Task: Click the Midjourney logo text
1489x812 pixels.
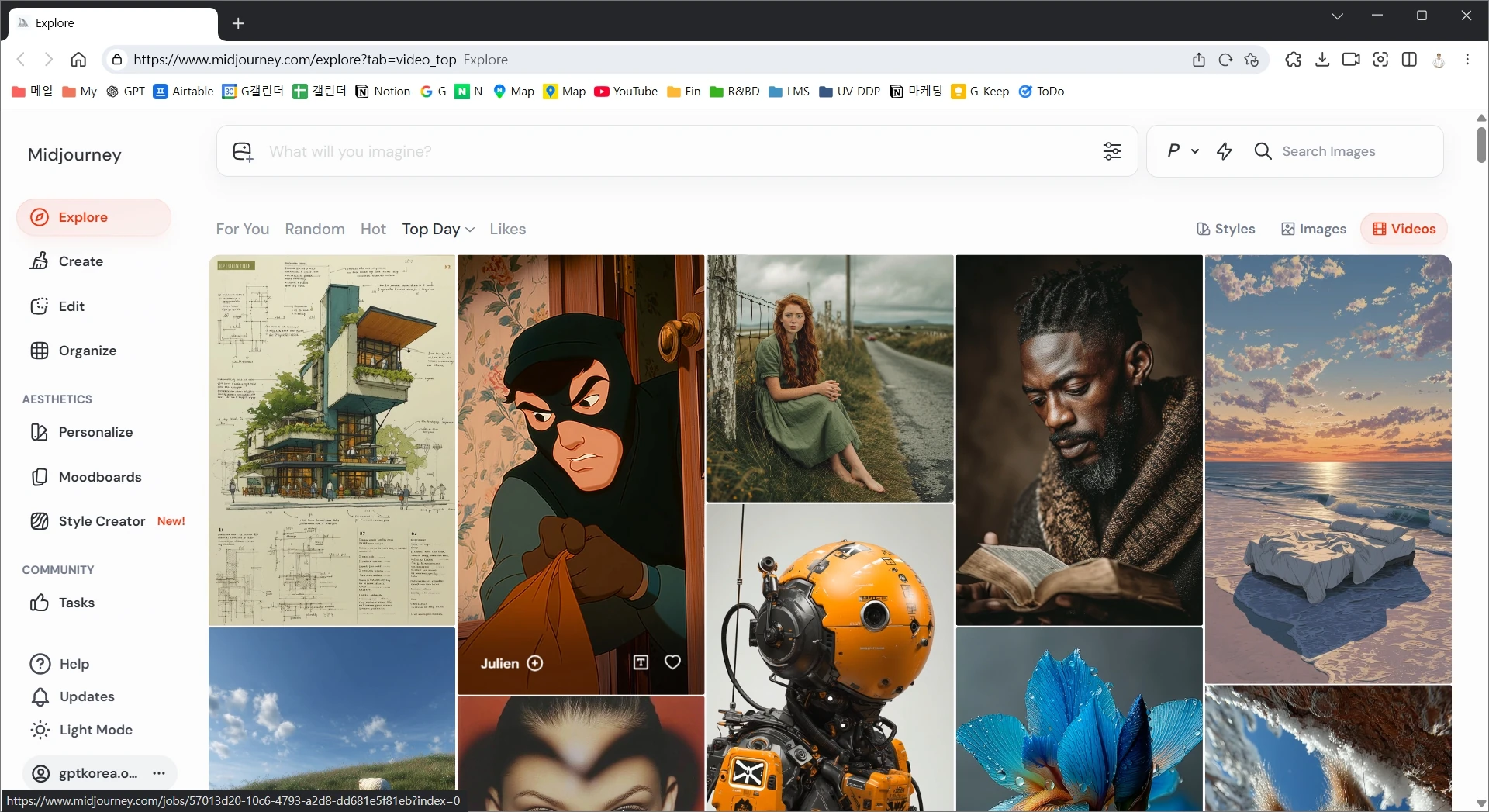Action: tap(74, 154)
